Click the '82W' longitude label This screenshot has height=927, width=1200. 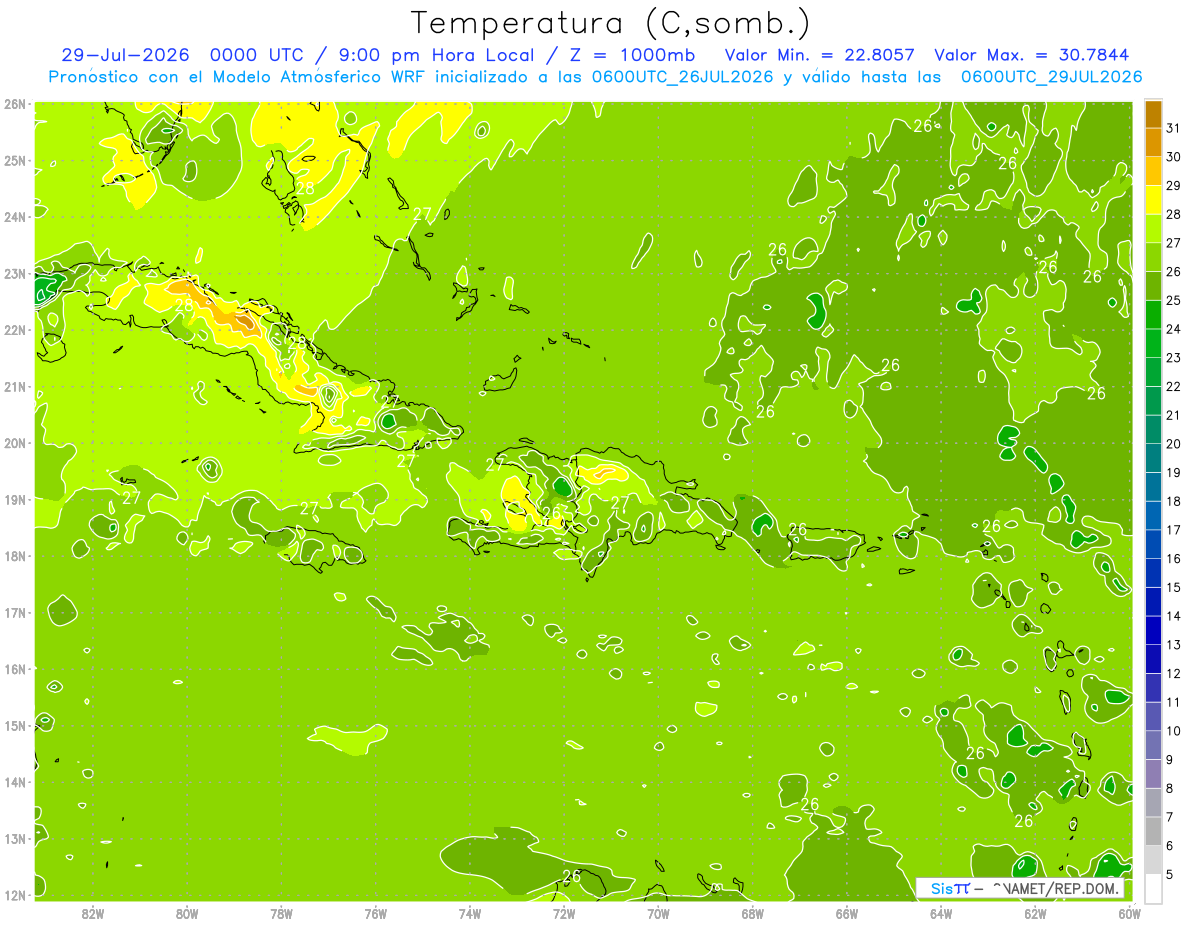point(93,913)
